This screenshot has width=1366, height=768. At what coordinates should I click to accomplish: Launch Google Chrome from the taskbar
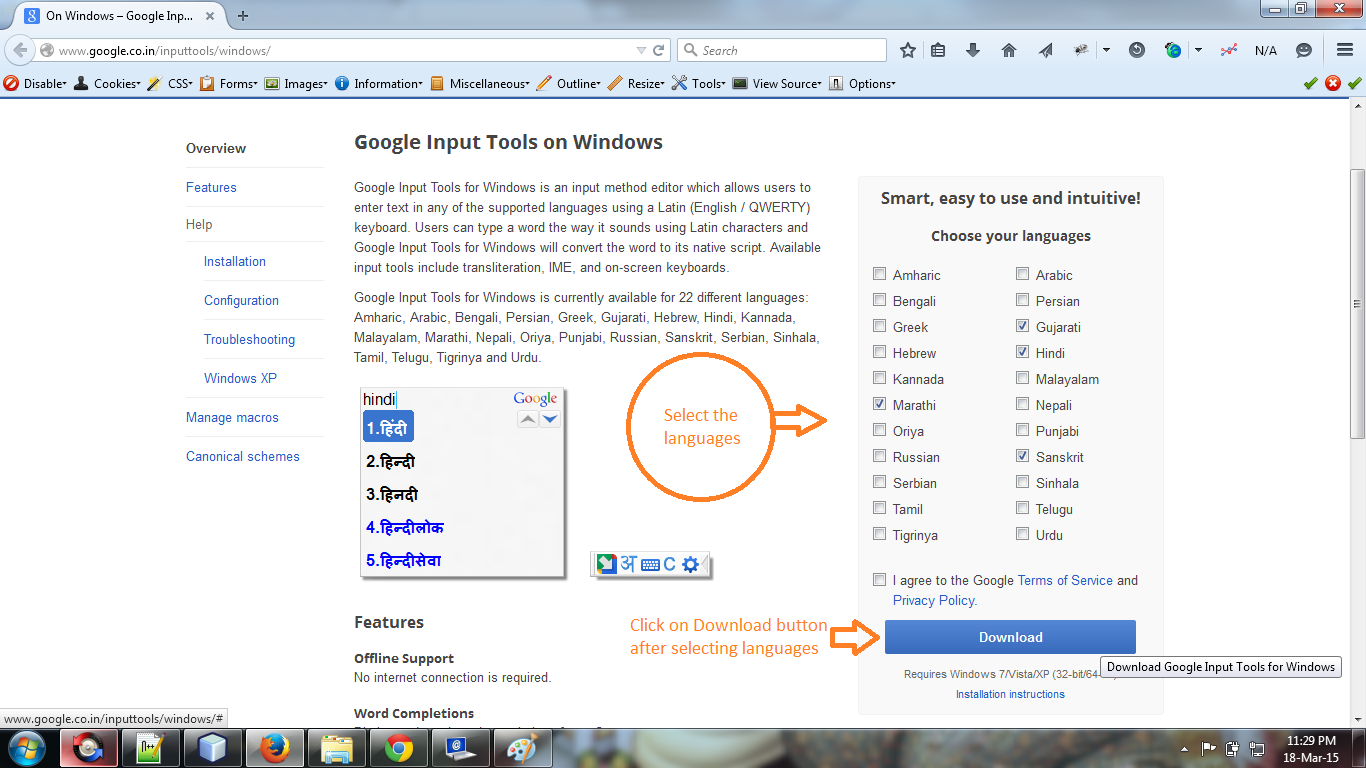399,748
